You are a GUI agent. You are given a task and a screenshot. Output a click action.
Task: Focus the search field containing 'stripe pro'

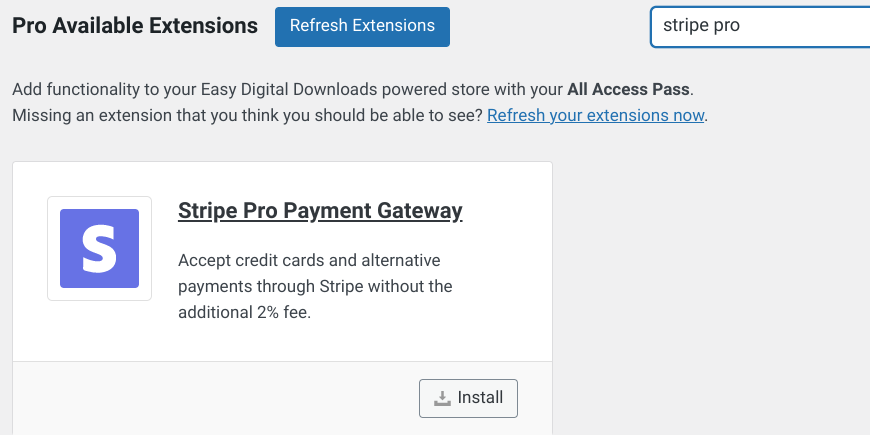tap(760, 27)
